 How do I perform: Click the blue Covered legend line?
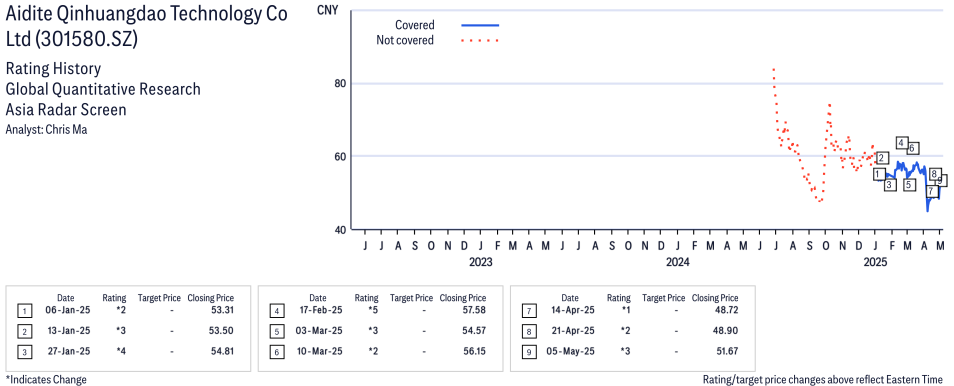(480, 25)
